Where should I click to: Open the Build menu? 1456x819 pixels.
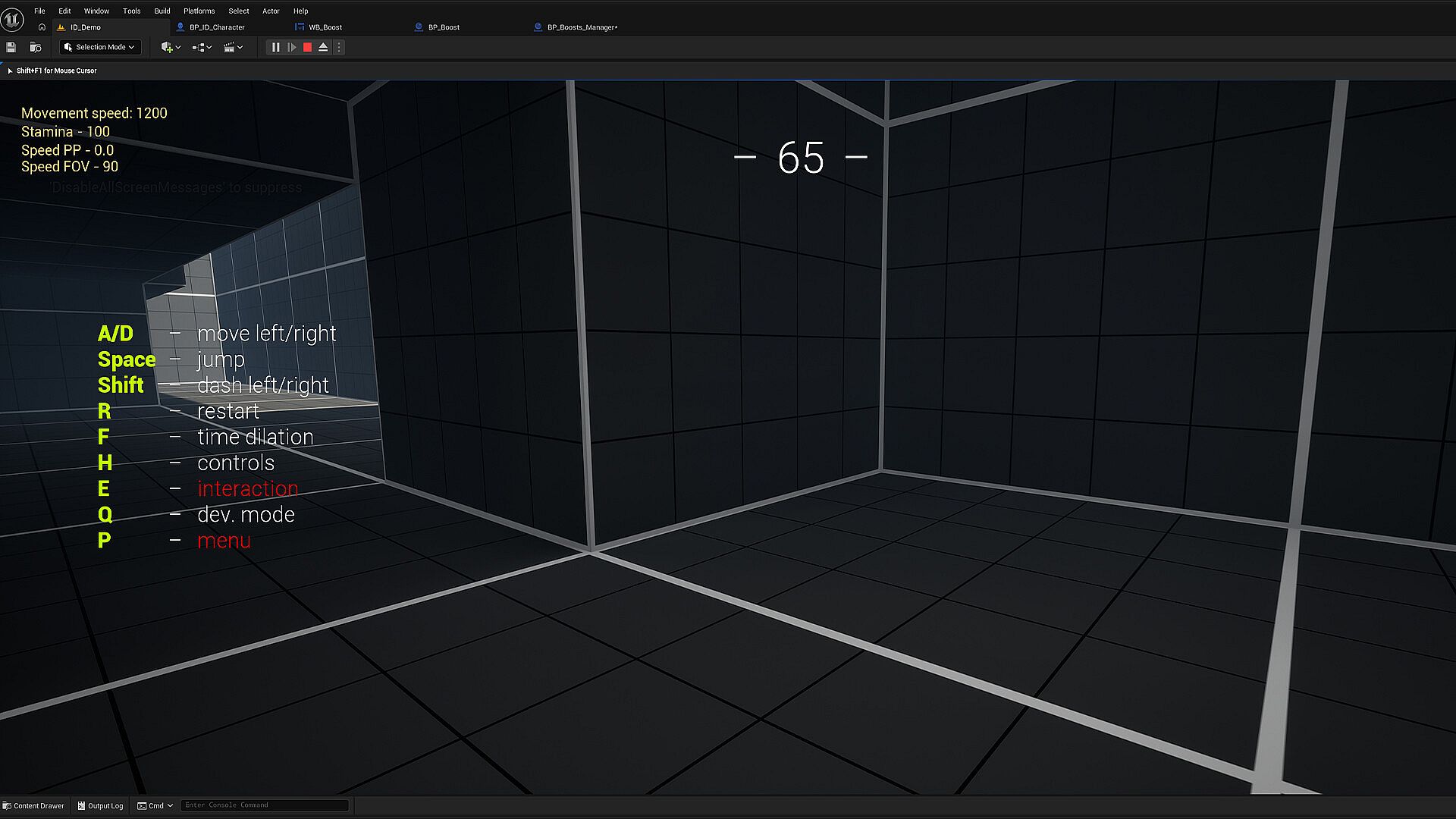162,11
